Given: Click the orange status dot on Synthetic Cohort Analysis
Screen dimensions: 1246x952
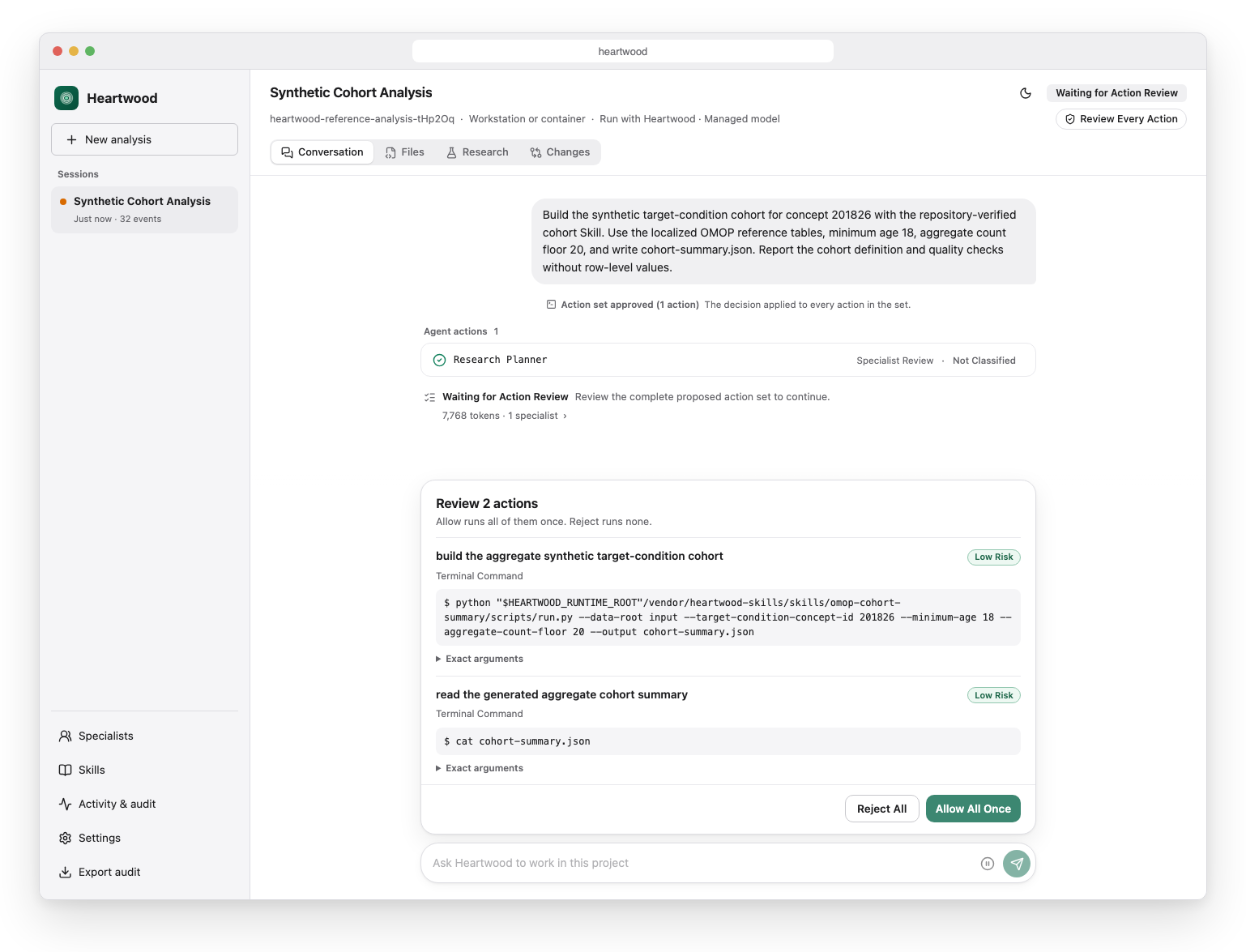Looking at the screenshot, I should [63, 202].
